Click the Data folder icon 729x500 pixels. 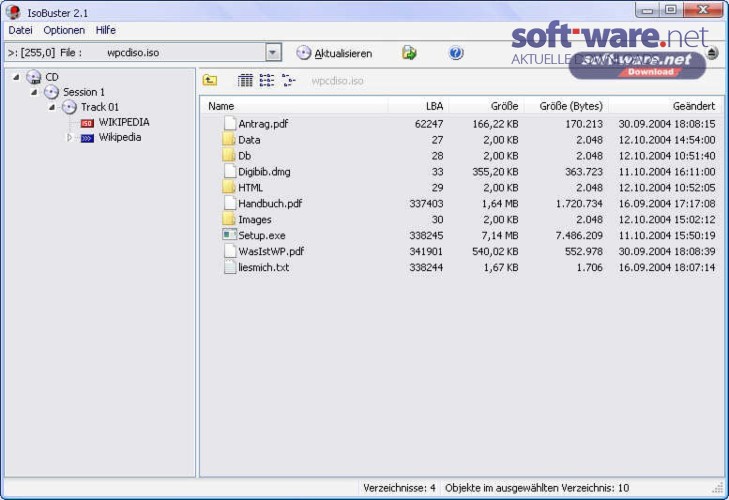point(229,139)
